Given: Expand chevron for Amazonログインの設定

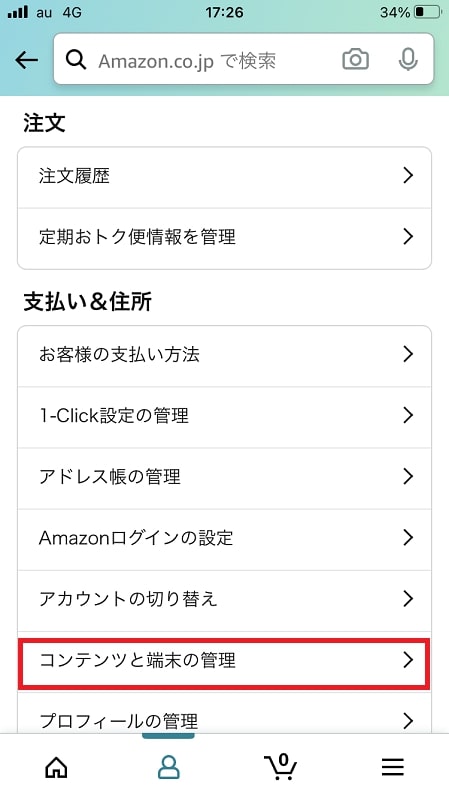Looking at the screenshot, I should [408, 537].
